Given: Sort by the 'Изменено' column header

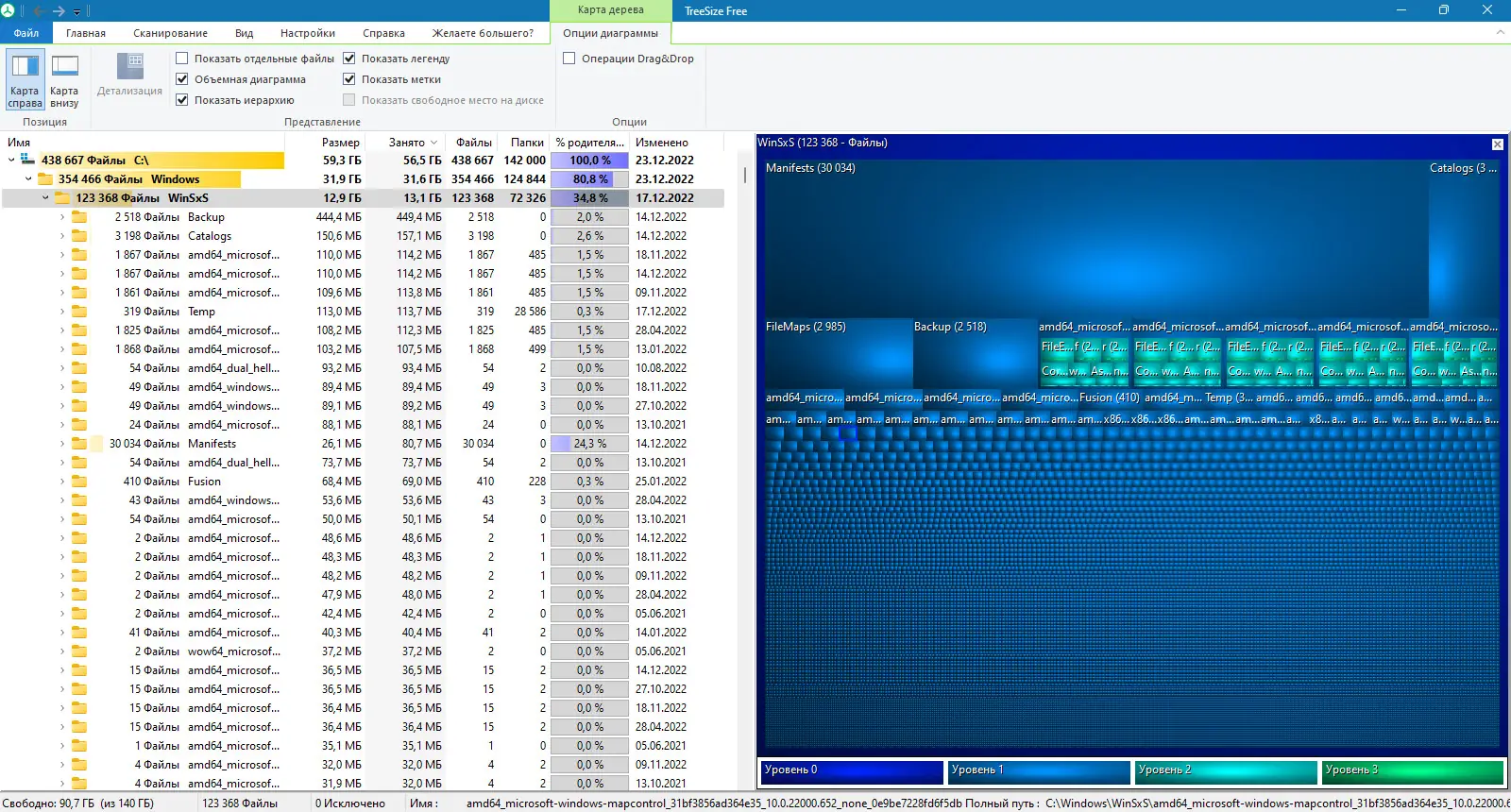Looking at the screenshot, I should click(662, 143).
